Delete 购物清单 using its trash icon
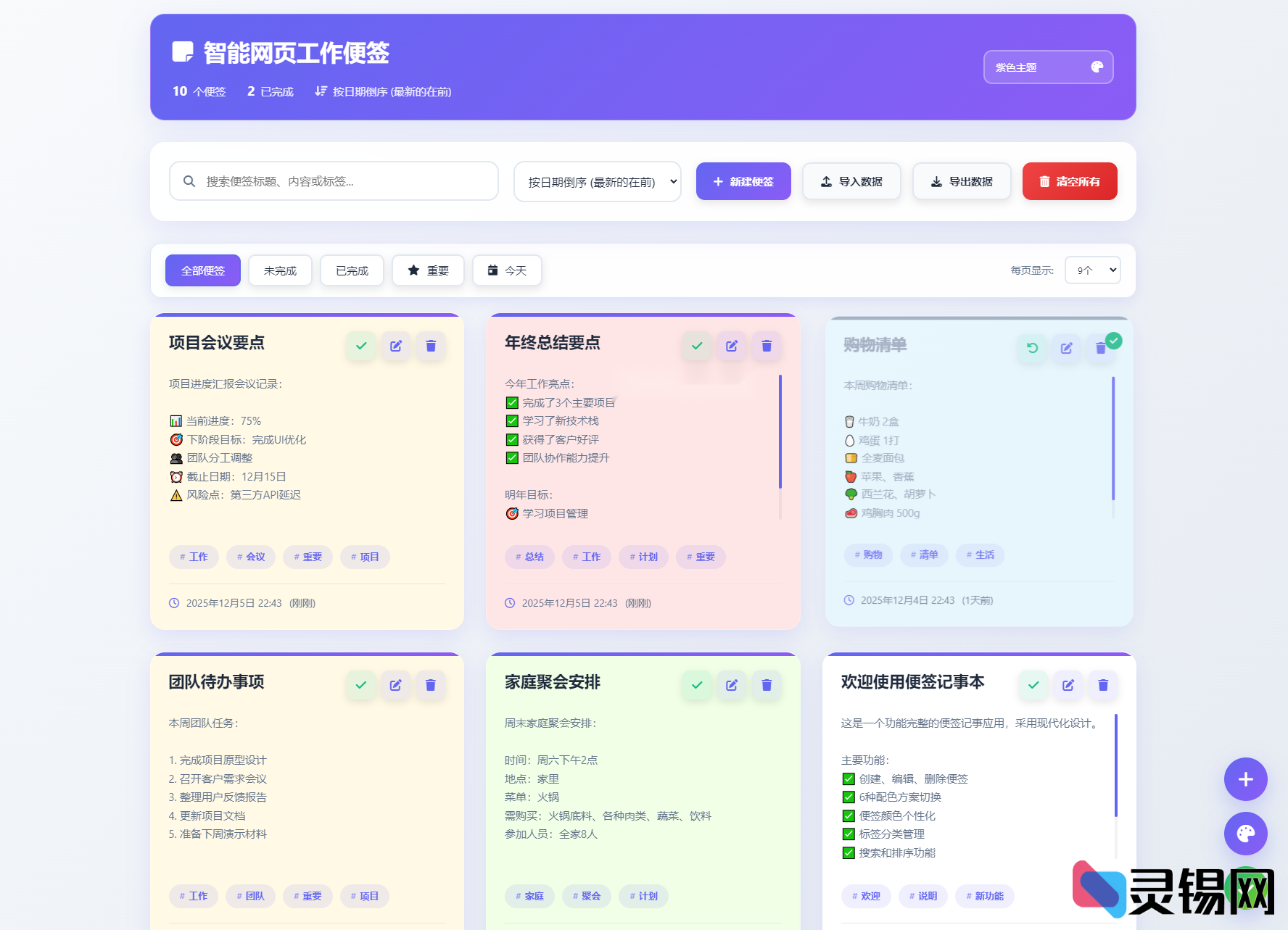This screenshot has height=930, width=1288. pyautogui.click(x=1101, y=348)
